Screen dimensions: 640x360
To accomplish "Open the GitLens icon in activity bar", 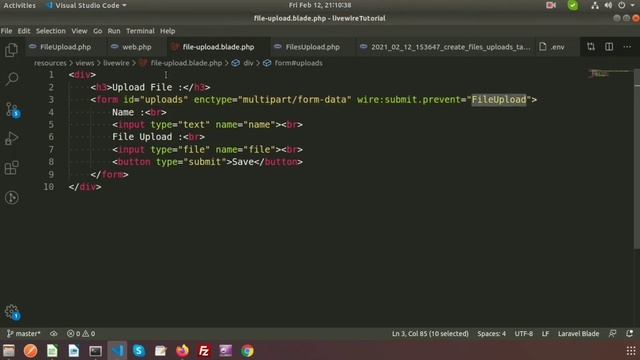I will [11, 198].
